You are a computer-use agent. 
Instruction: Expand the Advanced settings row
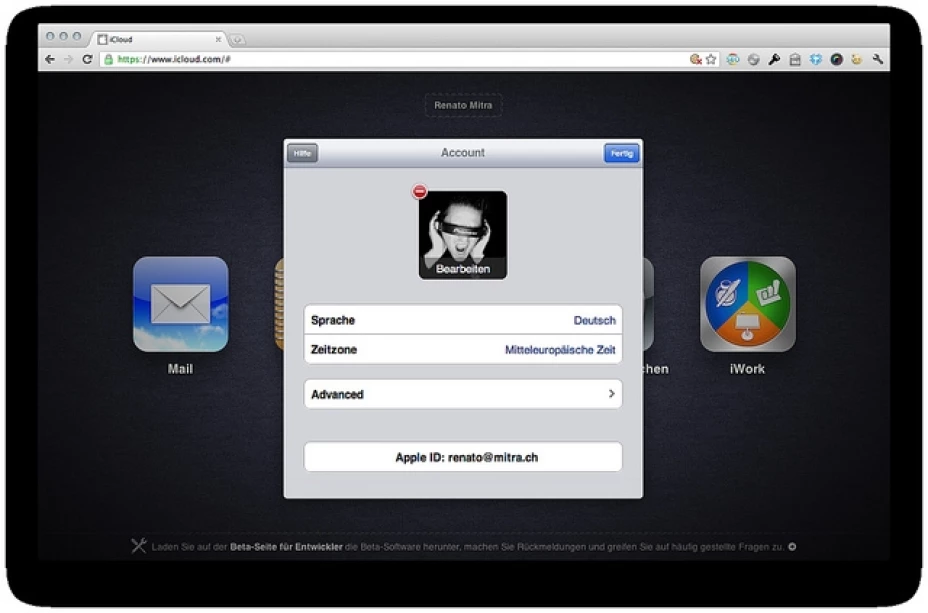(x=462, y=394)
